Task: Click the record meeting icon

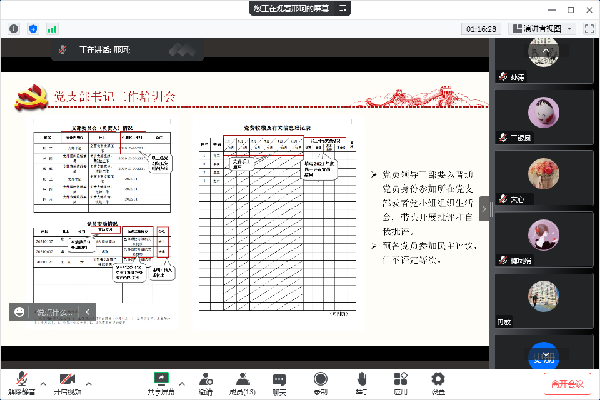Action: [320, 379]
